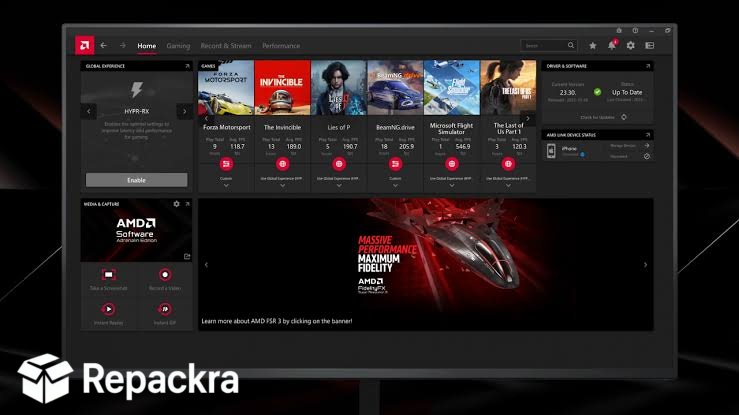Open Media & Capture settings gear

[176, 204]
